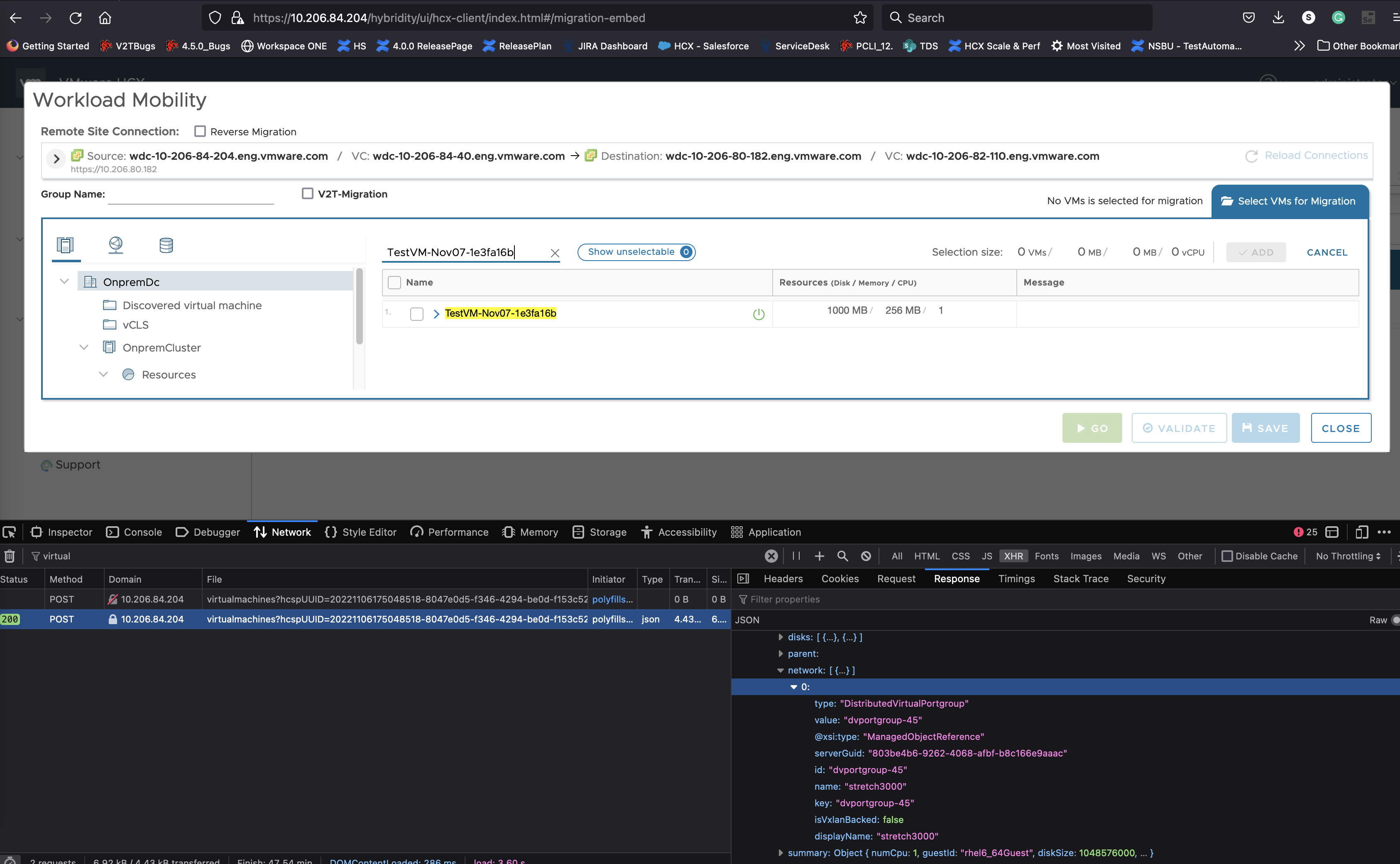This screenshot has height=864, width=1400.
Task: Switch to the Debugger tab
Action: click(x=208, y=532)
